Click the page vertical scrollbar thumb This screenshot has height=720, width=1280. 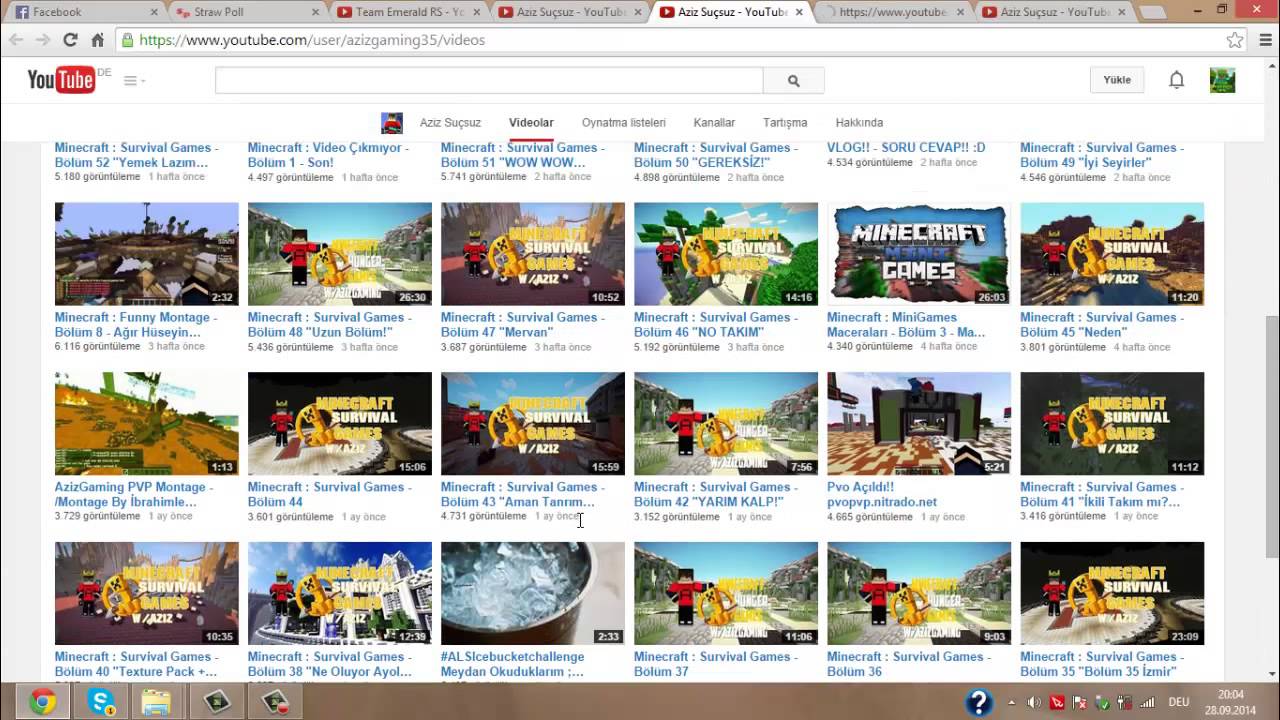tap(1271, 437)
